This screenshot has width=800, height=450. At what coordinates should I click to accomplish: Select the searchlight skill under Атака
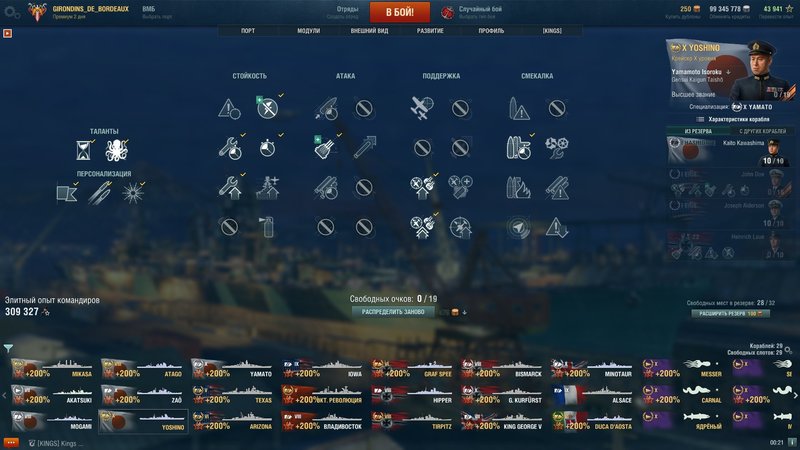326,148
